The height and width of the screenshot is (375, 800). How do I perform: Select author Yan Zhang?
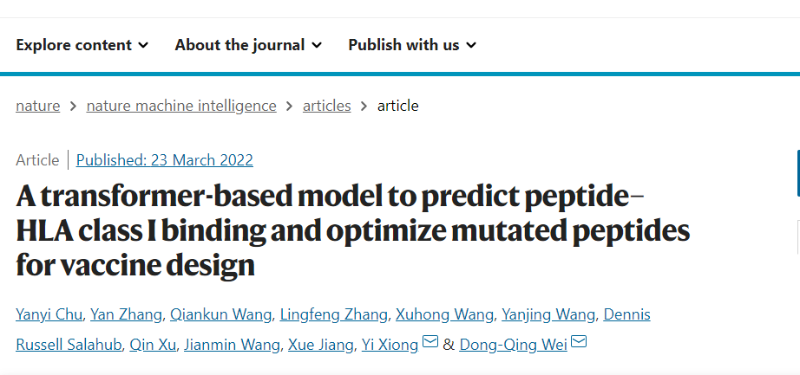tap(126, 315)
